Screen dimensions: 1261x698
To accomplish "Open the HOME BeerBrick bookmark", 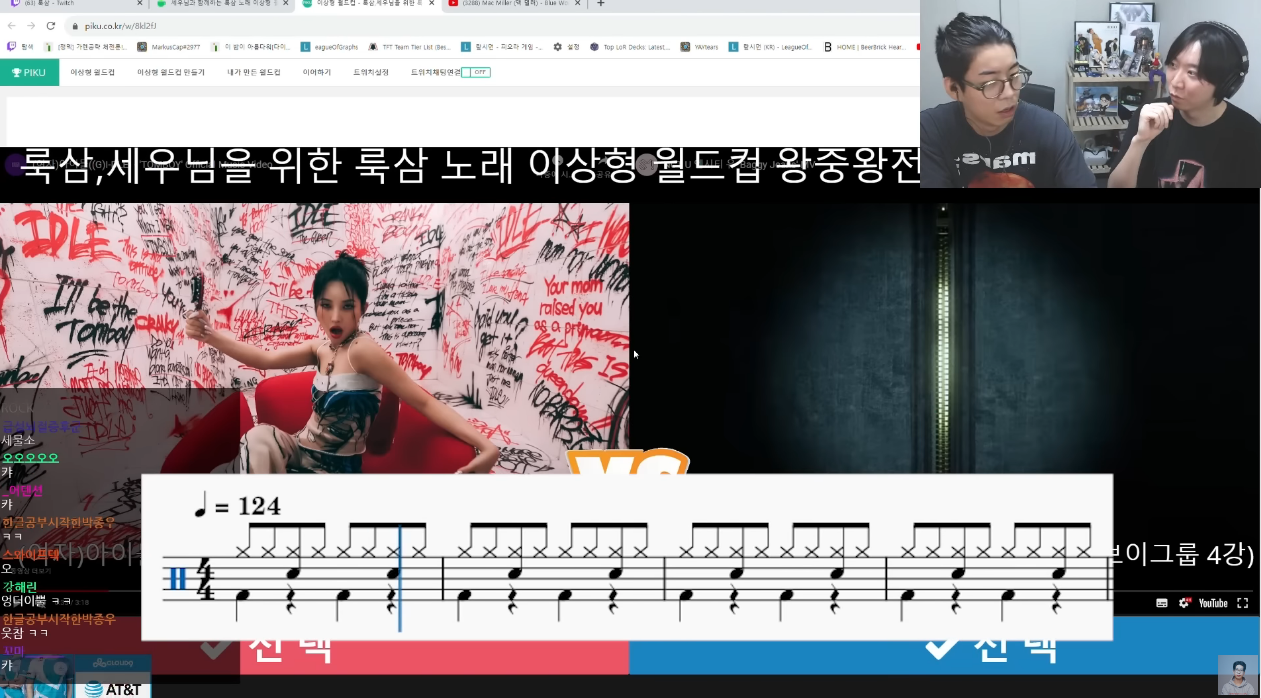I will 866,46.
